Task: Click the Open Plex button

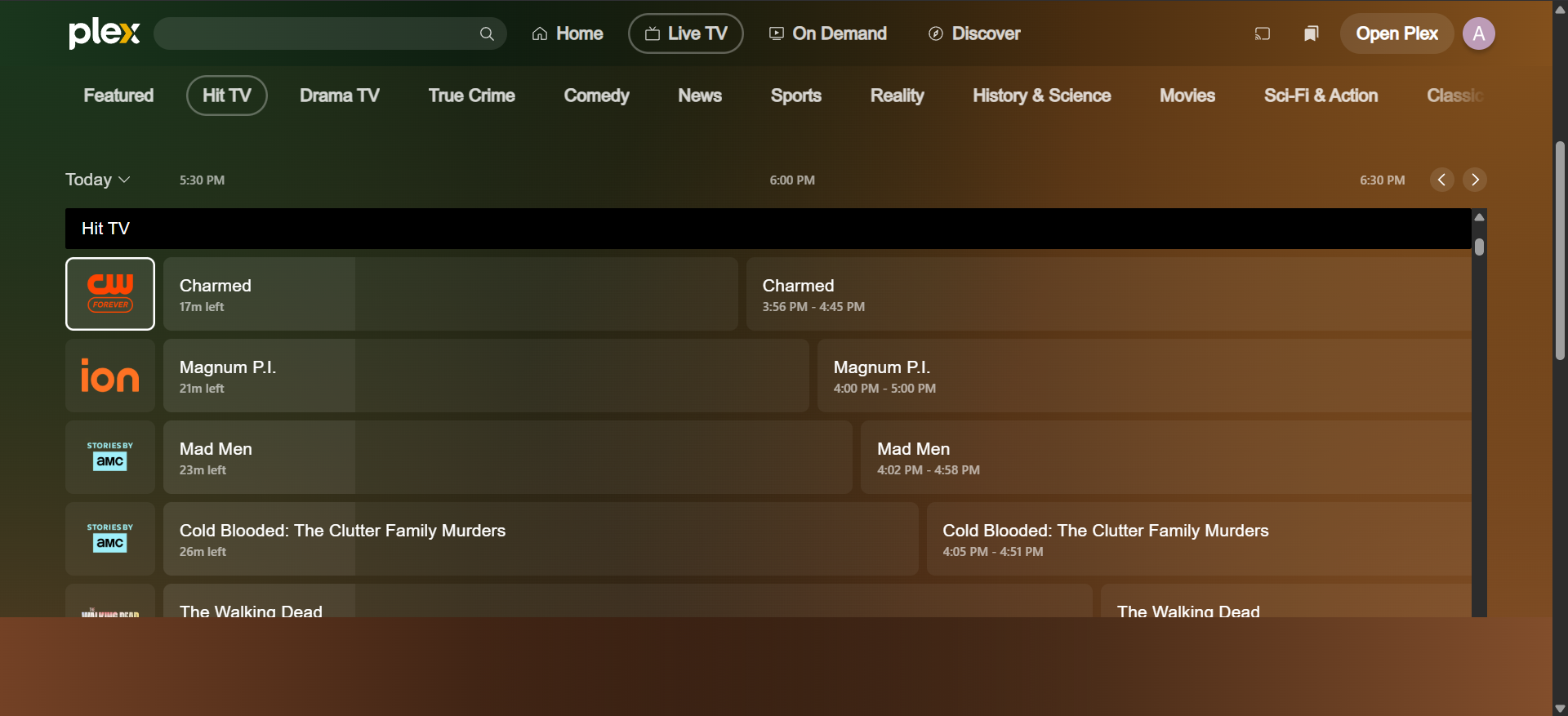Action: (1397, 33)
